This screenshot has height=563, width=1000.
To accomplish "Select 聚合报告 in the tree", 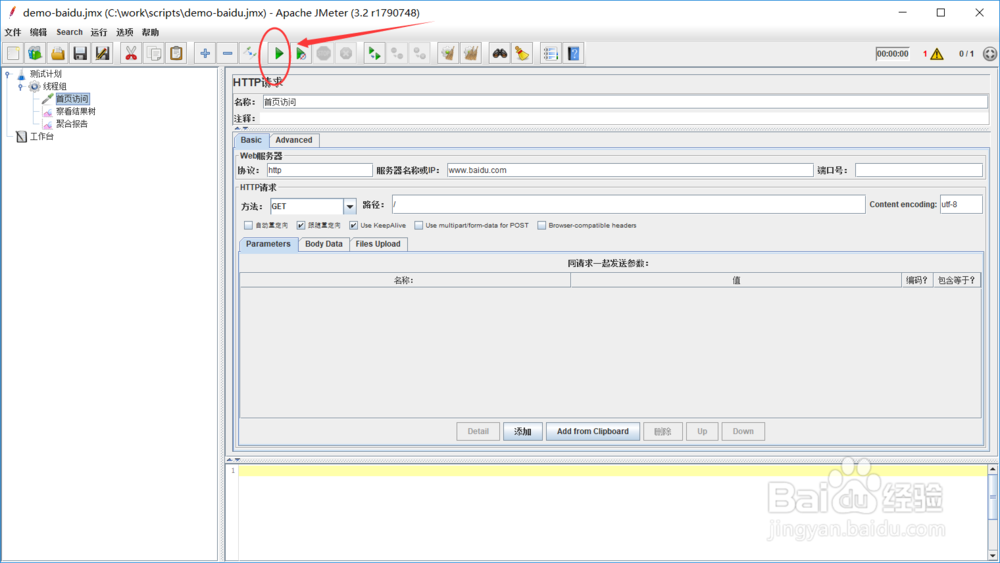I will point(72,124).
